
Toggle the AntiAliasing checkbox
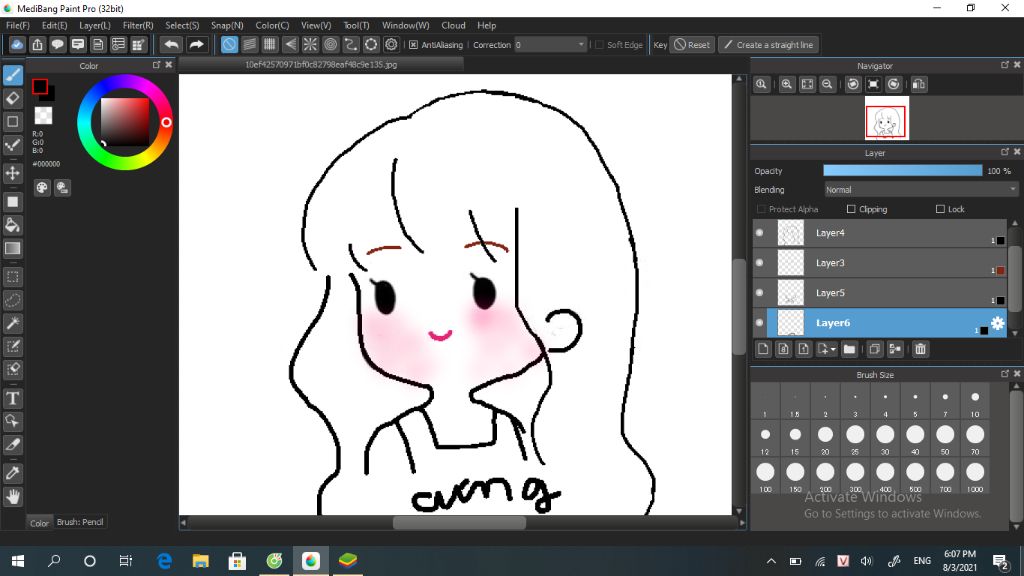[413, 45]
